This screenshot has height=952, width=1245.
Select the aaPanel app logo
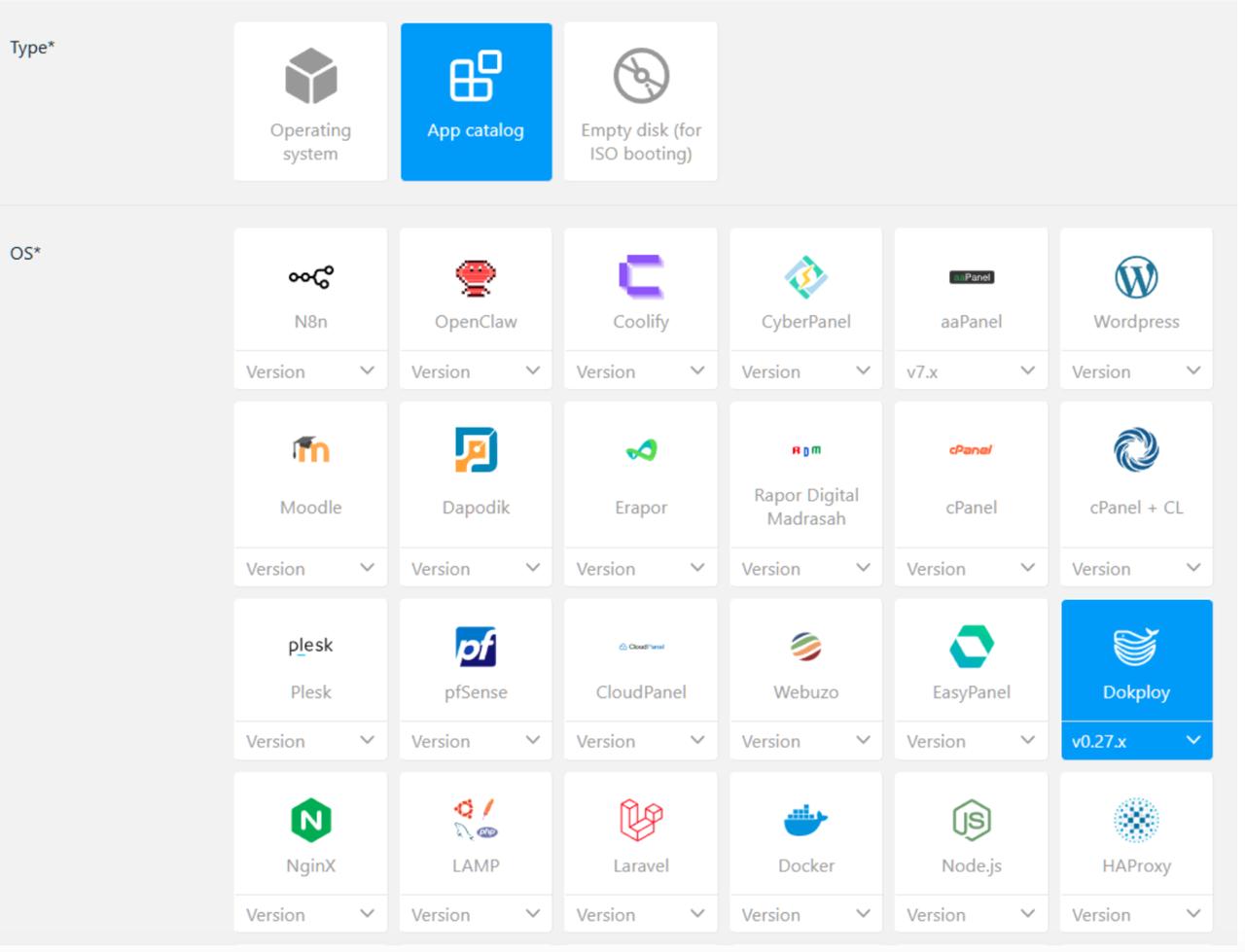[971, 277]
